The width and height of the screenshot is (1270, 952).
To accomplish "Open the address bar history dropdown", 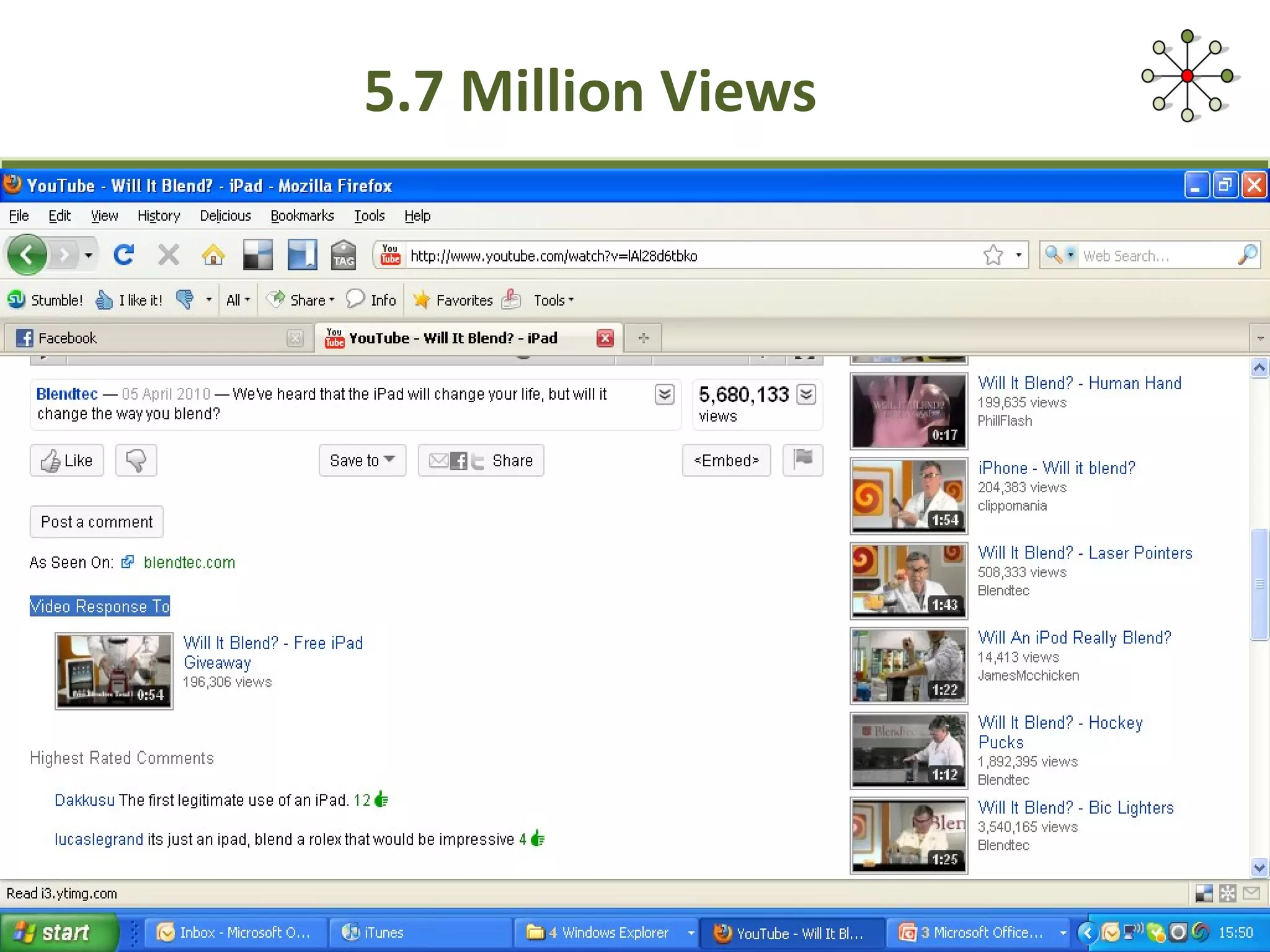I will coord(1018,255).
